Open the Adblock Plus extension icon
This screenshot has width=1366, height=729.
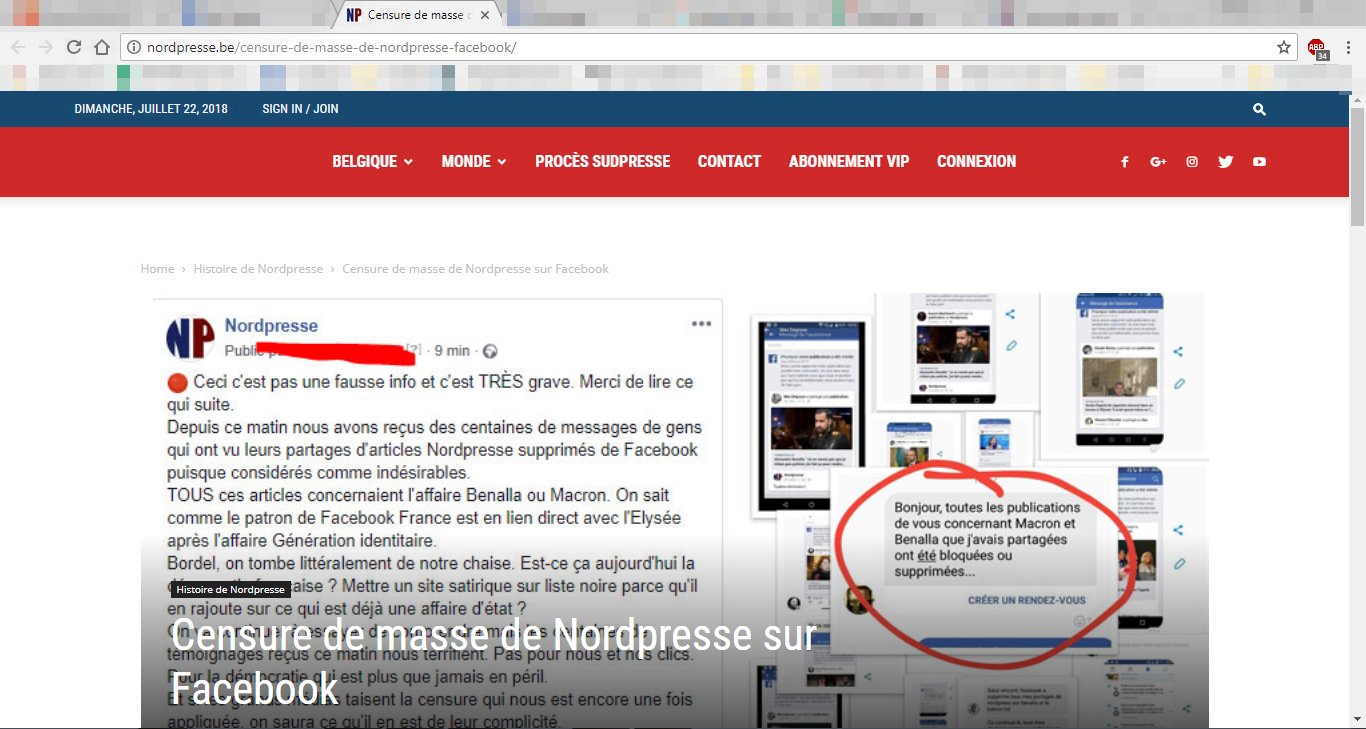1317,48
